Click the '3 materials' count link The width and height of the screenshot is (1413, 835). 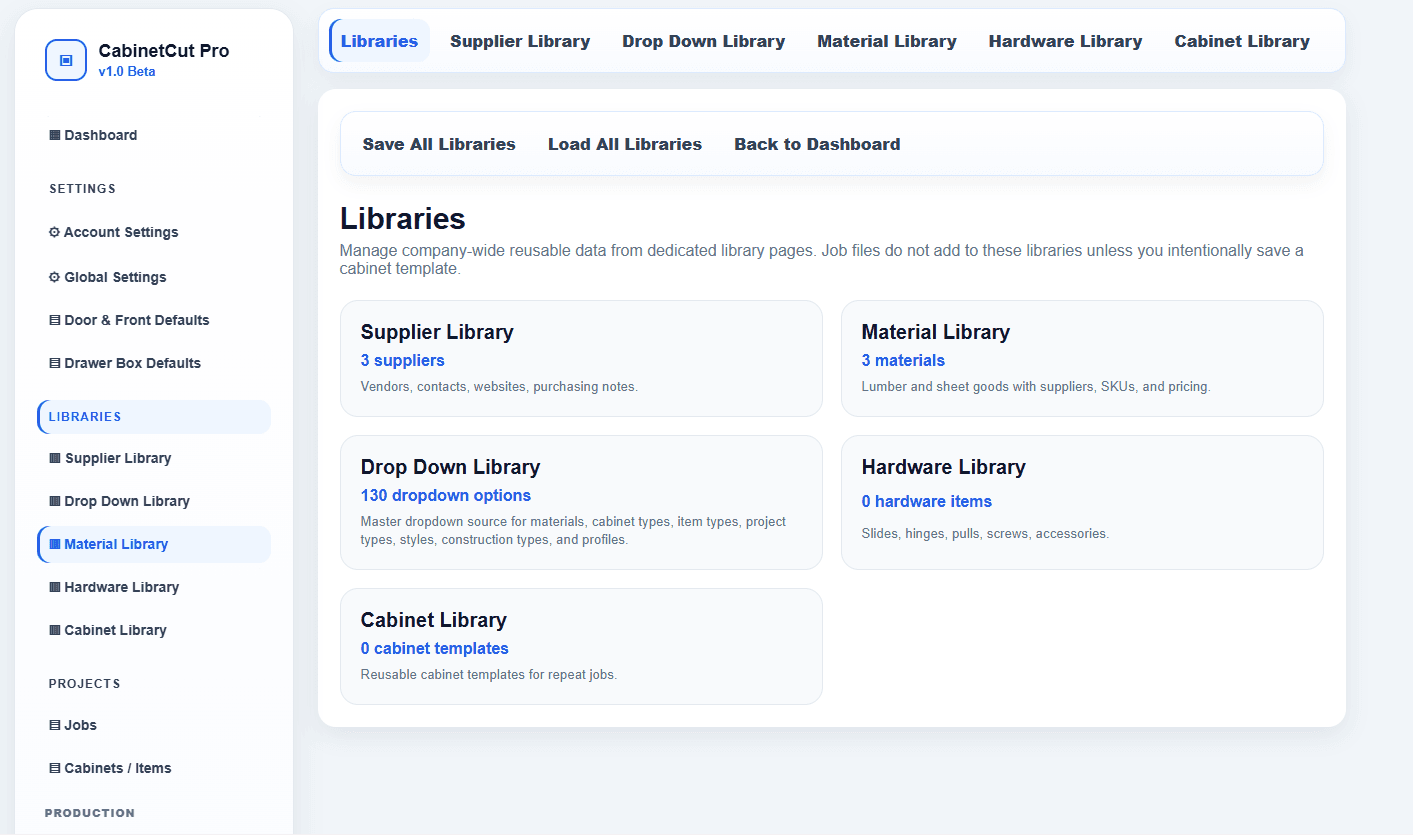click(x=903, y=360)
